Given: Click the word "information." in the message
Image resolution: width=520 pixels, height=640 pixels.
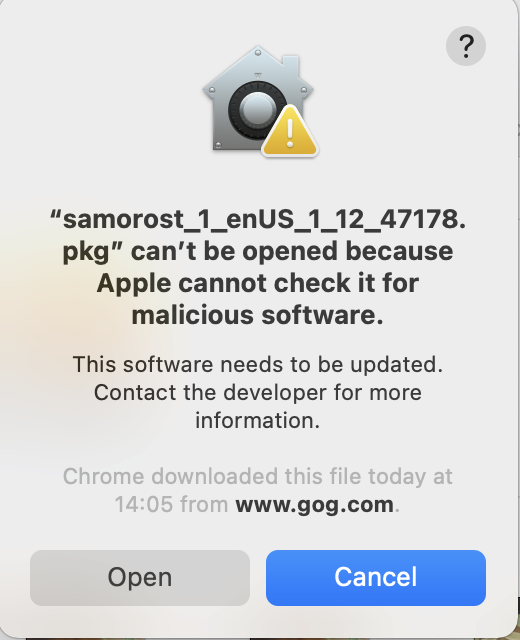Looking at the screenshot, I should [258, 420].
